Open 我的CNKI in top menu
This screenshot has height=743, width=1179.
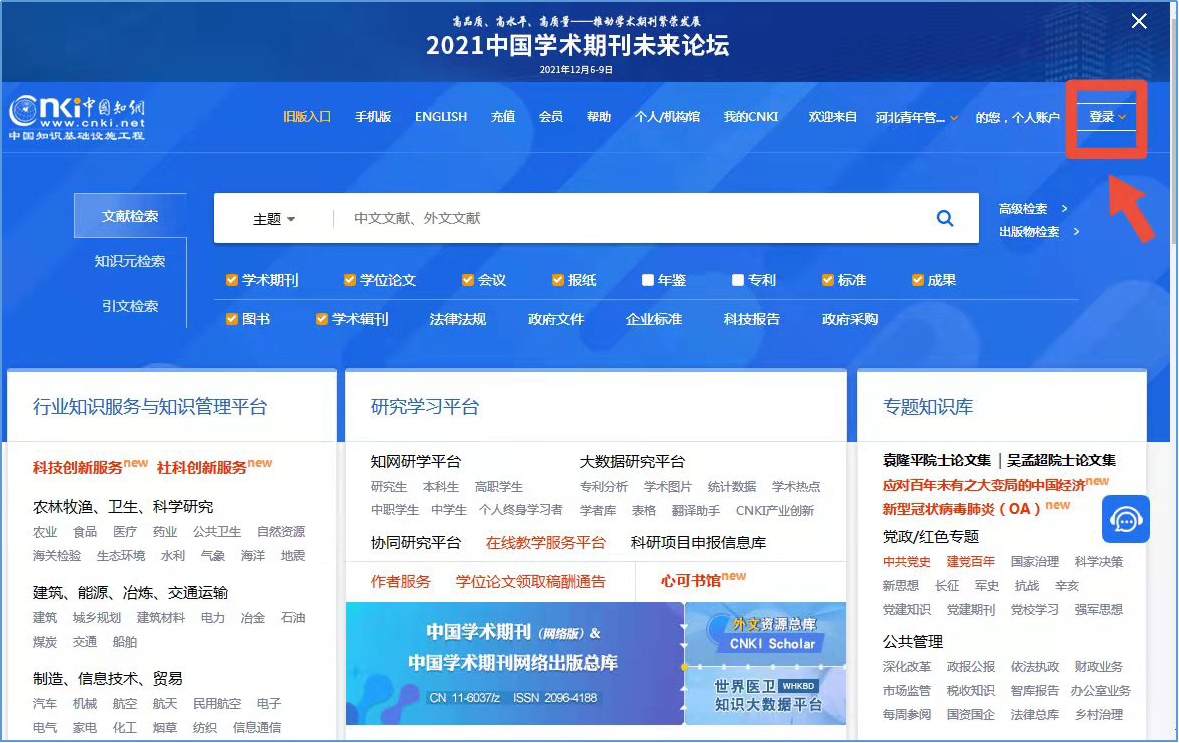tap(750, 117)
